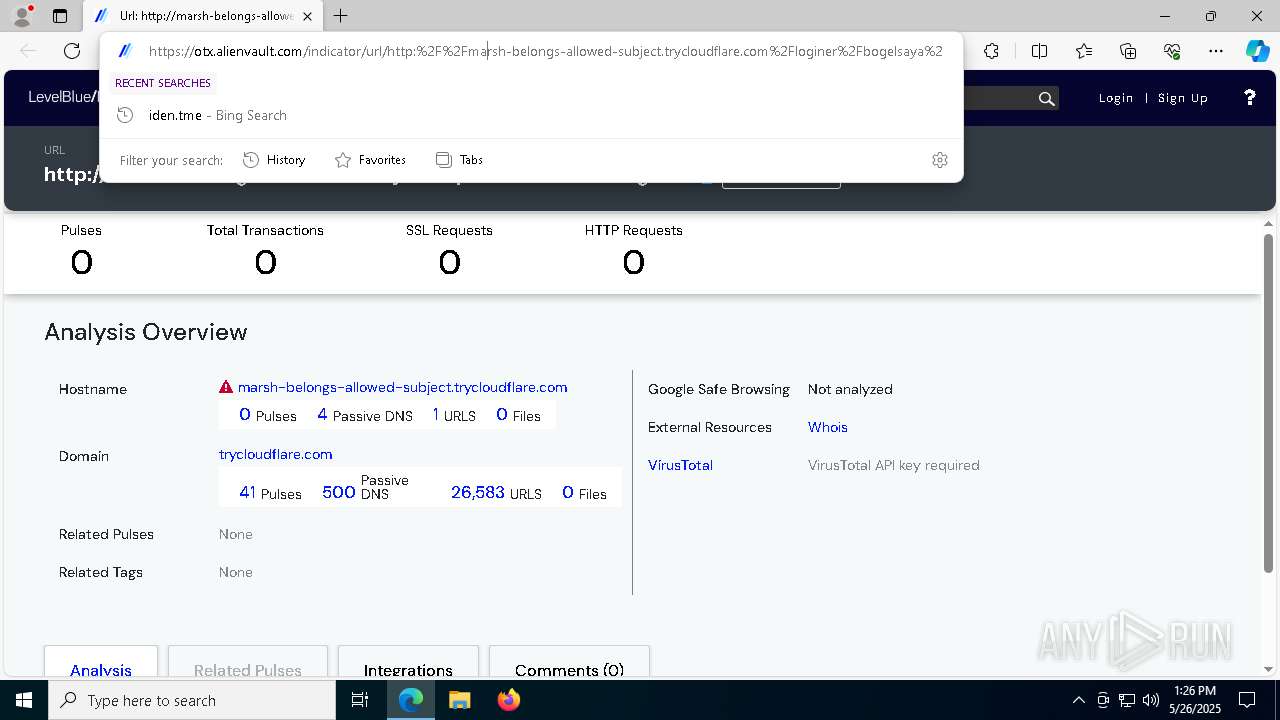1280x720 pixels.
Task: Click the Login link
Action: pos(1116,98)
